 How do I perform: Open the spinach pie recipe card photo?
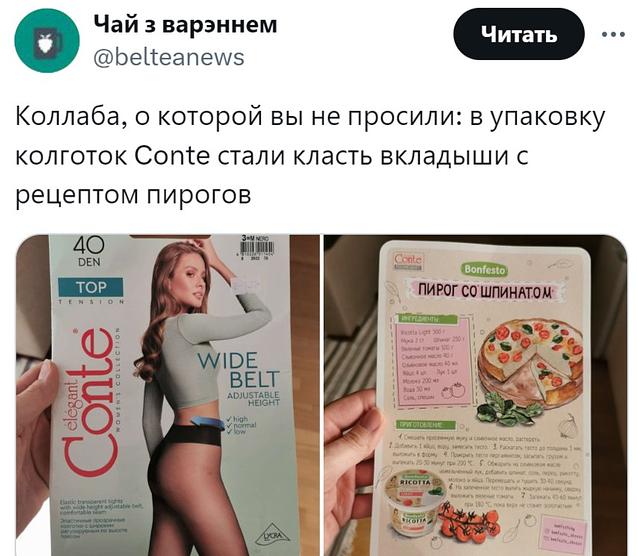tap(476, 395)
